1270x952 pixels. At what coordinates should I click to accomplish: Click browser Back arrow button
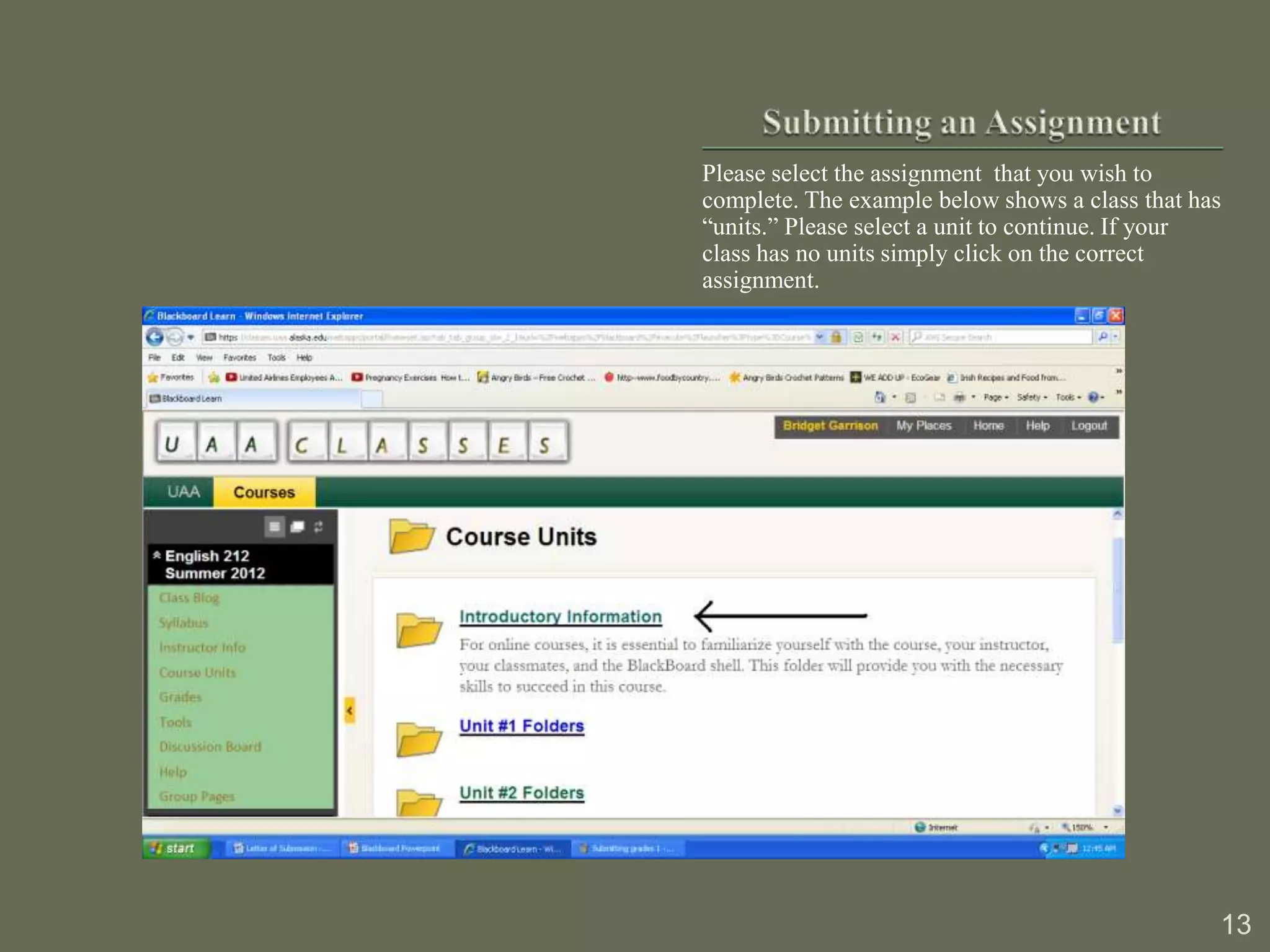click(x=155, y=337)
